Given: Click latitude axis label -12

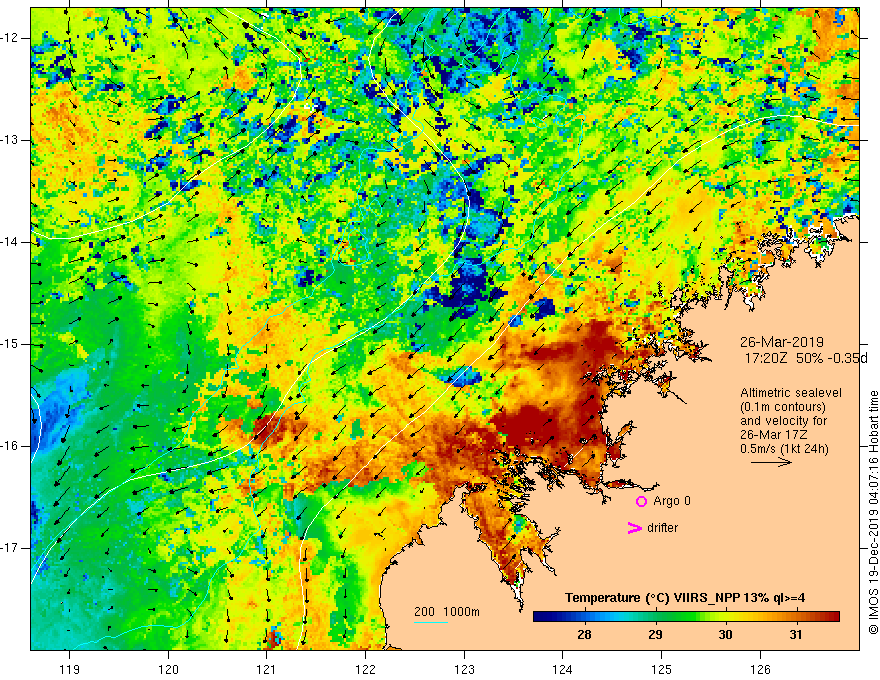Looking at the screenshot, I should 10,38.
